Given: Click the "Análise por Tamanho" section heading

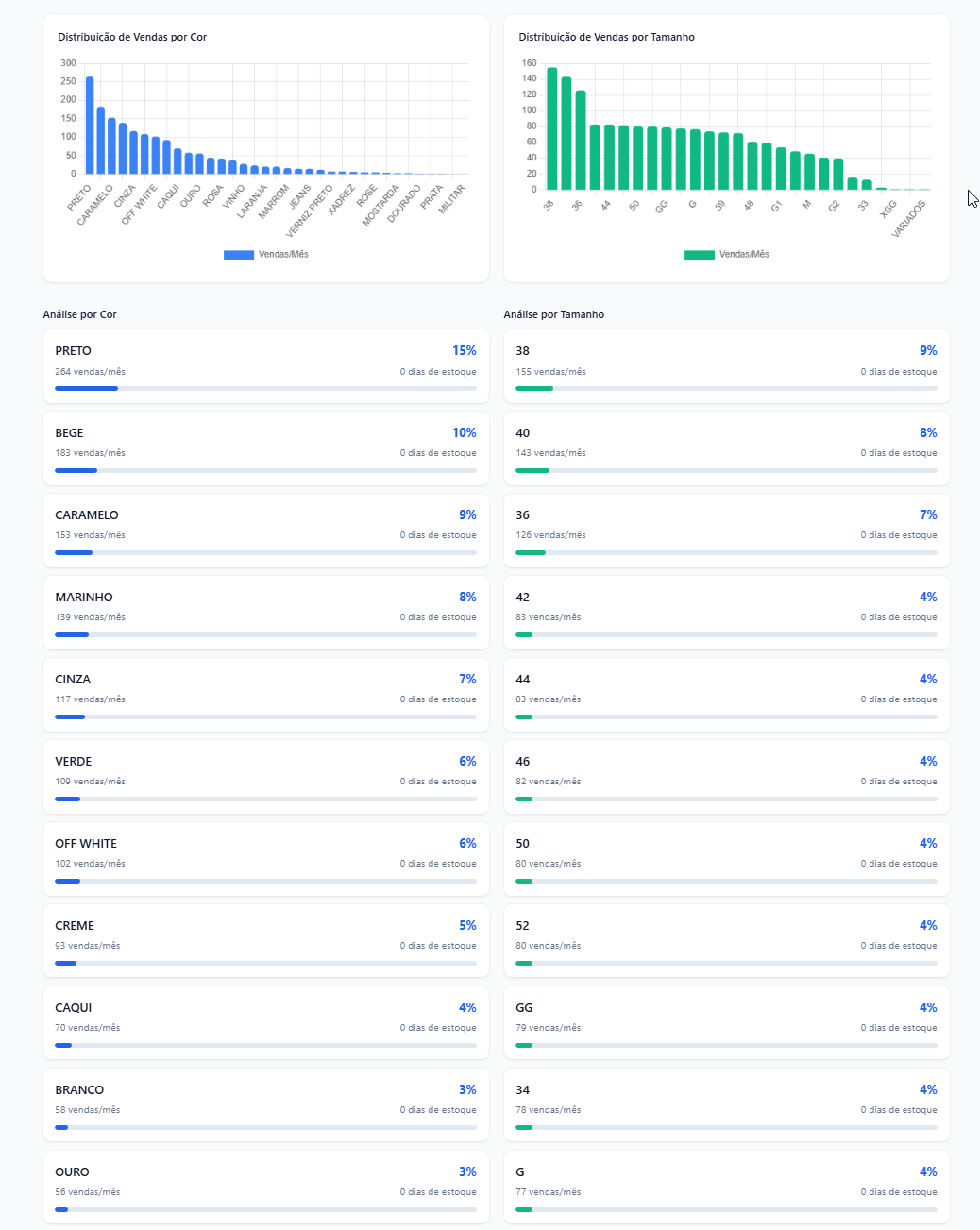Looking at the screenshot, I should [553, 314].
